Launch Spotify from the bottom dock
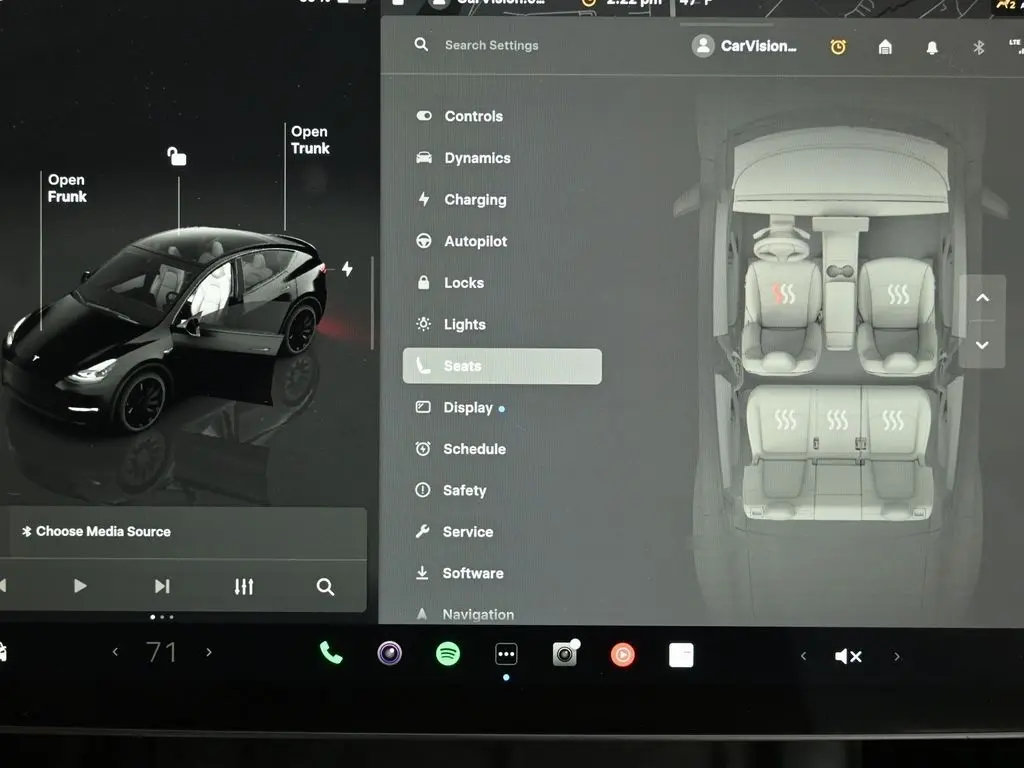The height and width of the screenshot is (768, 1024). 448,654
